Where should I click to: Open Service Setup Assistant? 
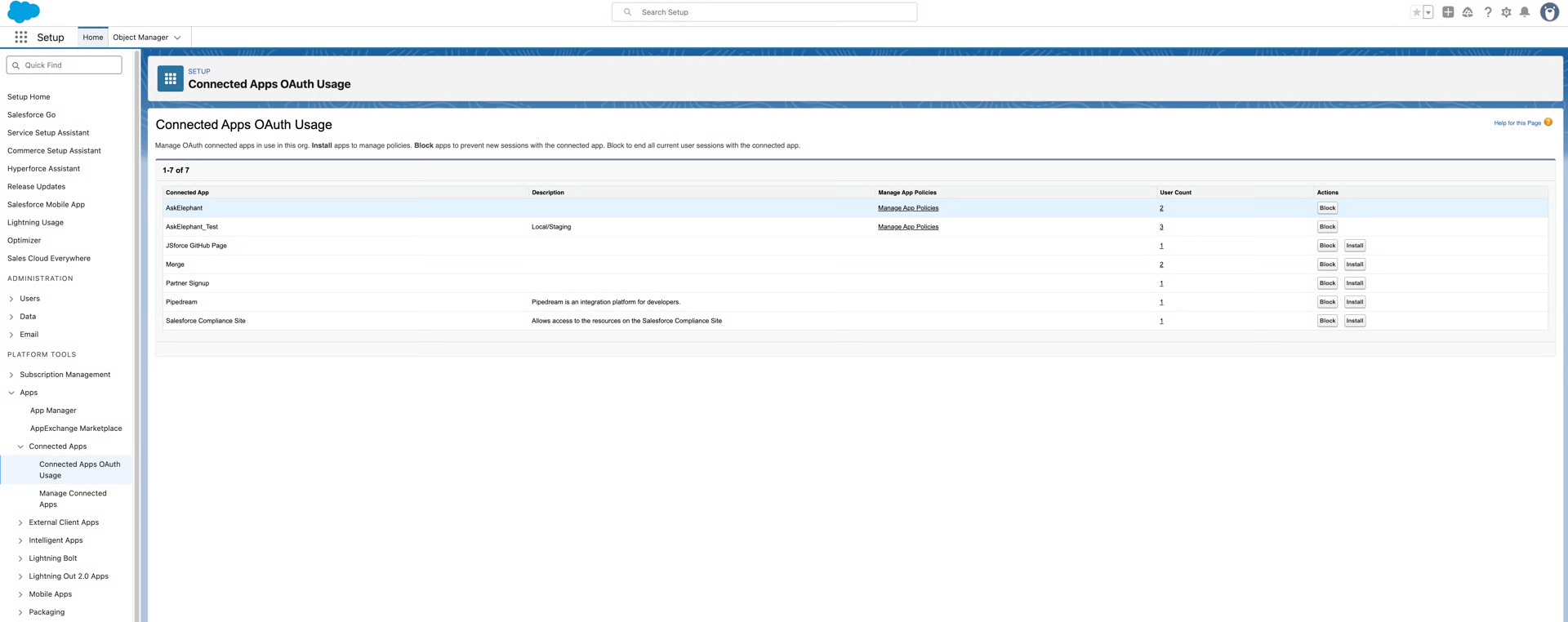[48, 133]
